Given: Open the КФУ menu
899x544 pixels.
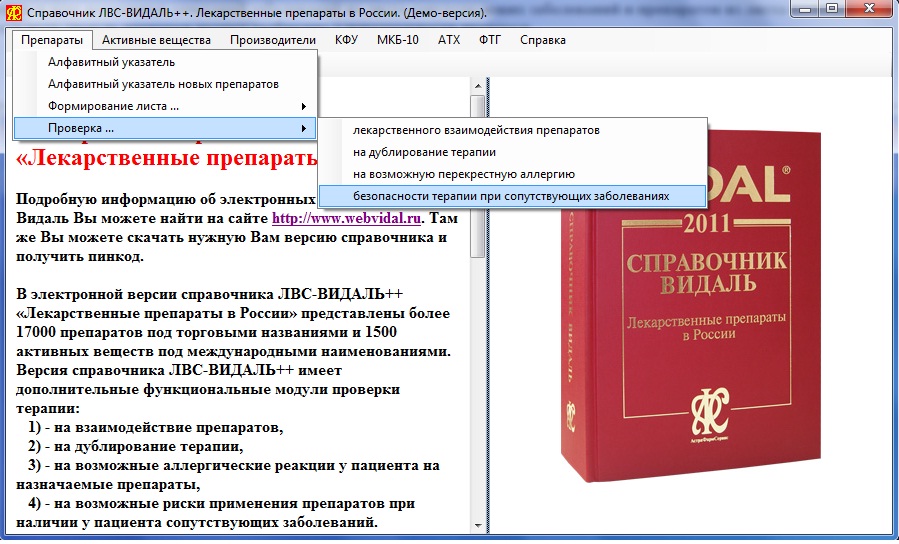Looking at the screenshot, I should (x=346, y=40).
